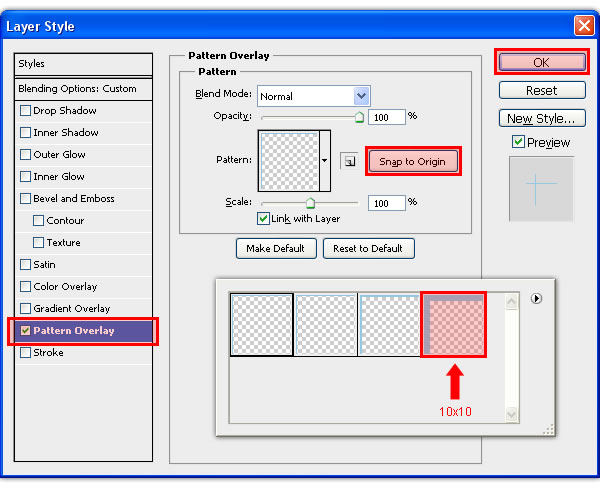The height and width of the screenshot is (490, 600).
Task: Click the Scale value field
Action: point(386,203)
